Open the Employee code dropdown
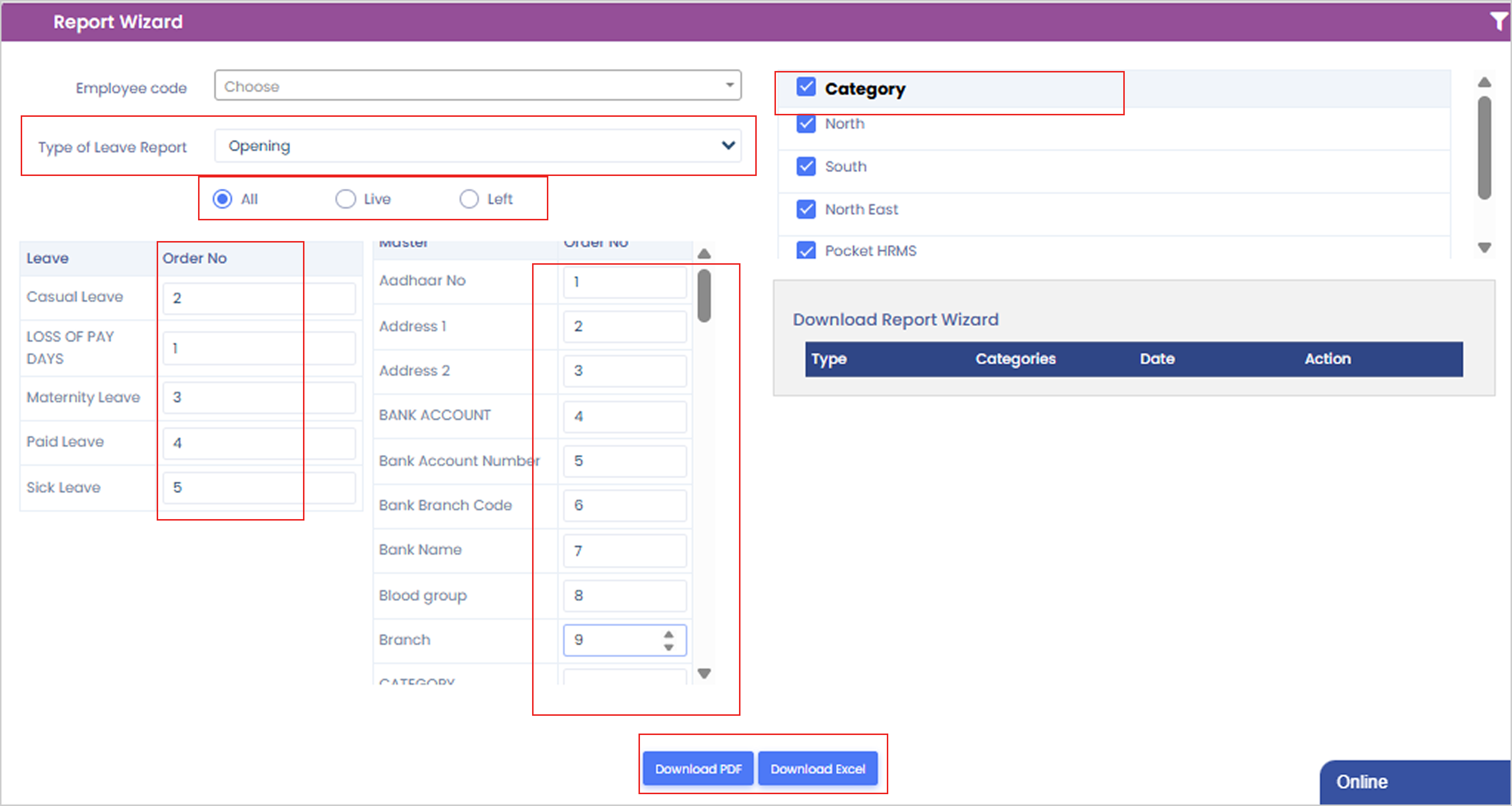Viewport: 1512px width, 806px height. pos(477,86)
